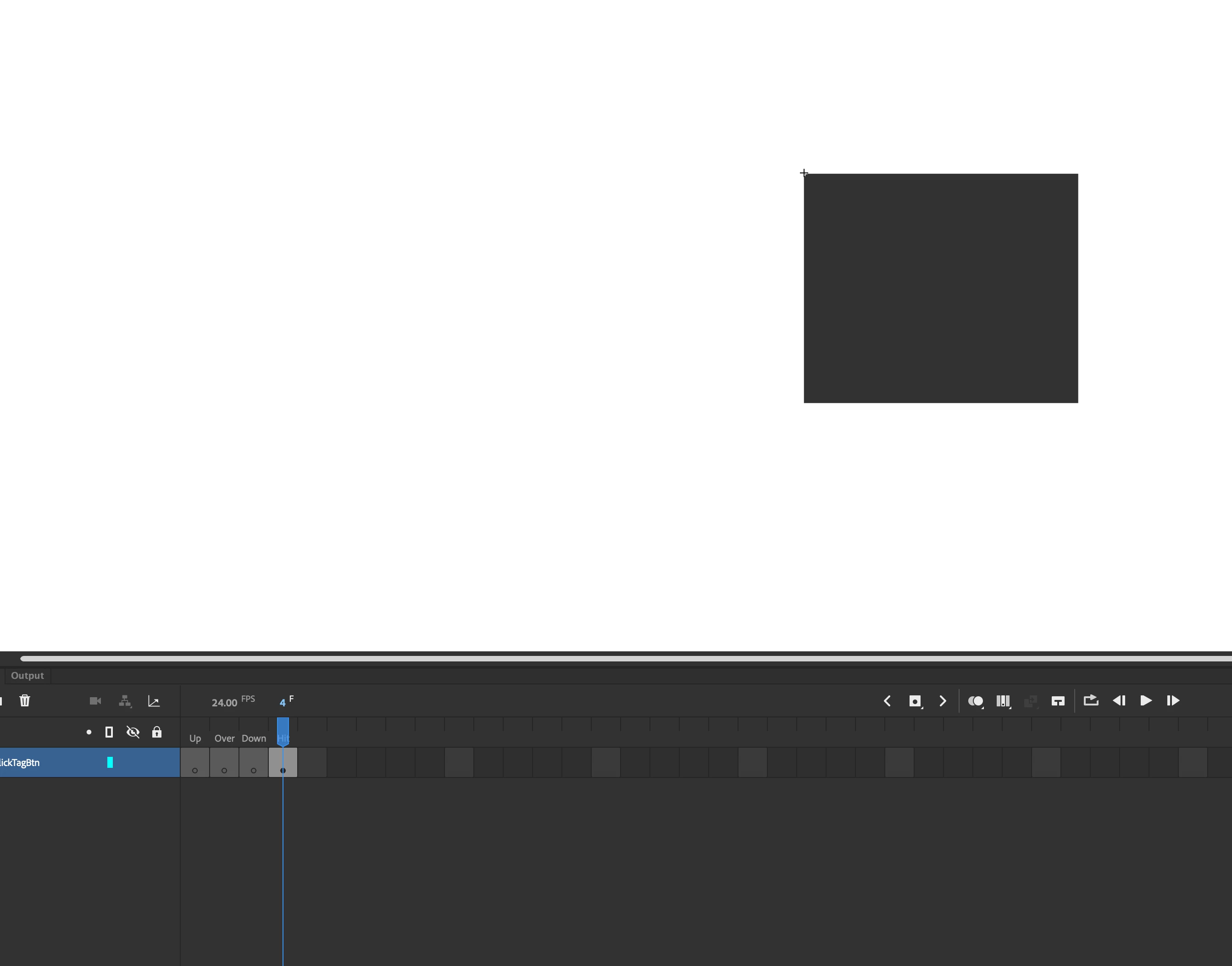Viewport: 1232px width, 966px height.
Task: Open the Onion Skin options dropdown
Action: coord(975,701)
